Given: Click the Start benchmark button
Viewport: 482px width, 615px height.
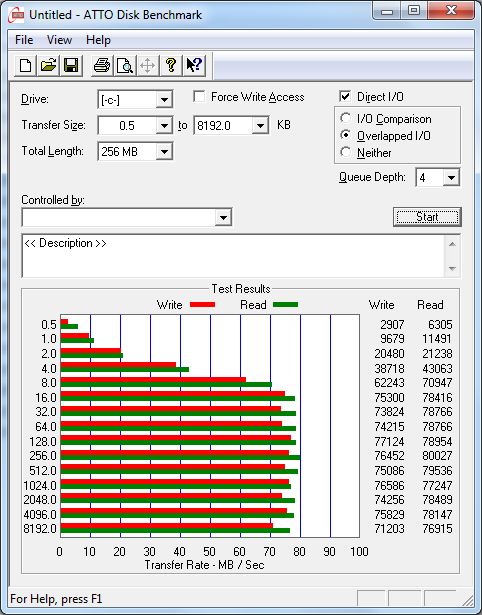Looking at the screenshot, I should click(x=427, y=217).
